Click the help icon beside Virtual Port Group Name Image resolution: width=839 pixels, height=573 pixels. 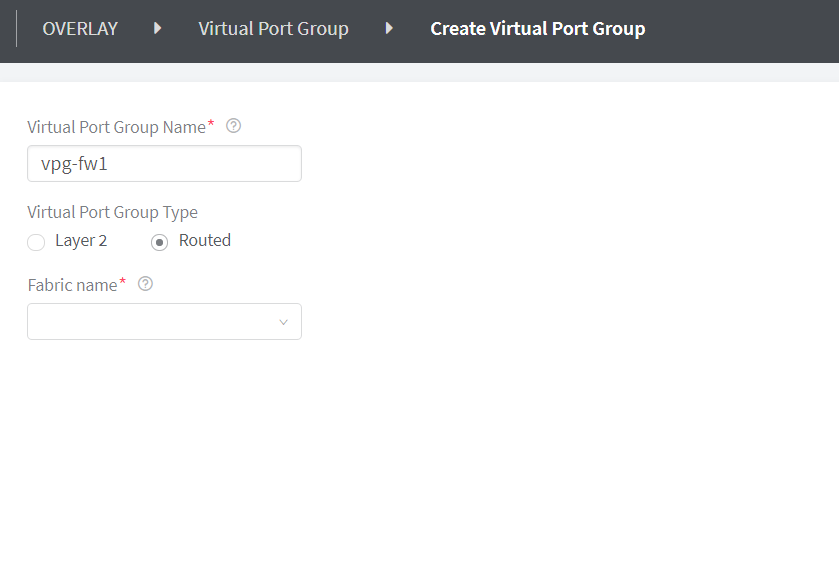234,126
